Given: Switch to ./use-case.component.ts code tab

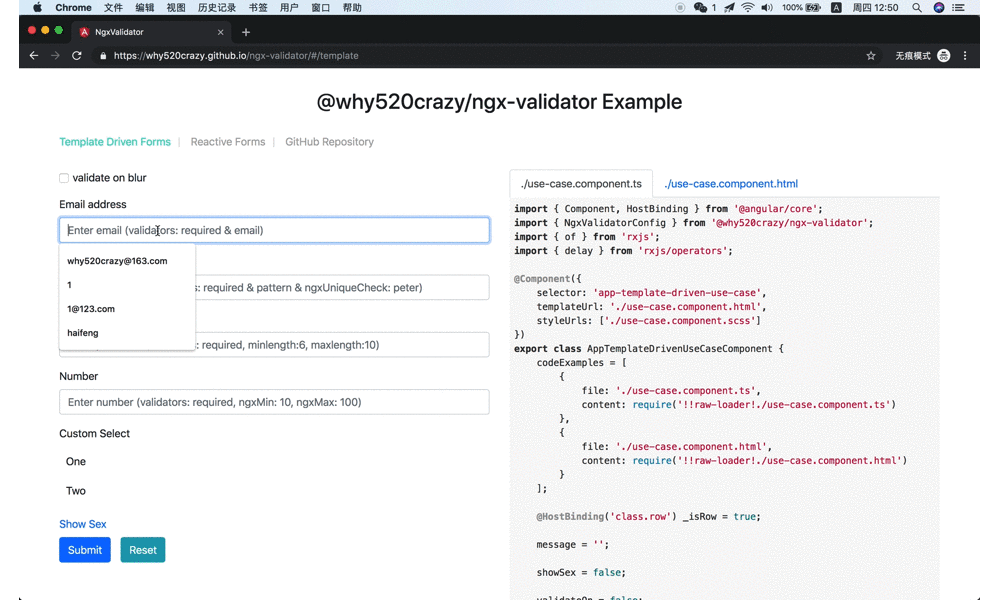Looking at the screenshot, I should [581, 184].
